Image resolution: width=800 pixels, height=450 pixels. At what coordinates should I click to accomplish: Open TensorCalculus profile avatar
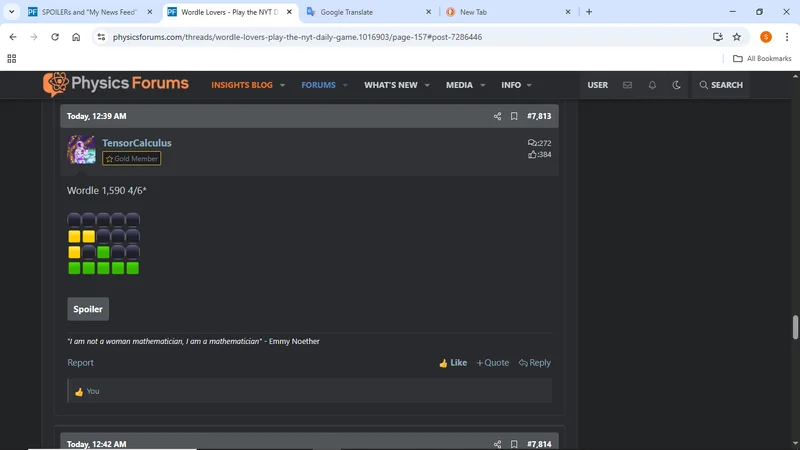81,149
